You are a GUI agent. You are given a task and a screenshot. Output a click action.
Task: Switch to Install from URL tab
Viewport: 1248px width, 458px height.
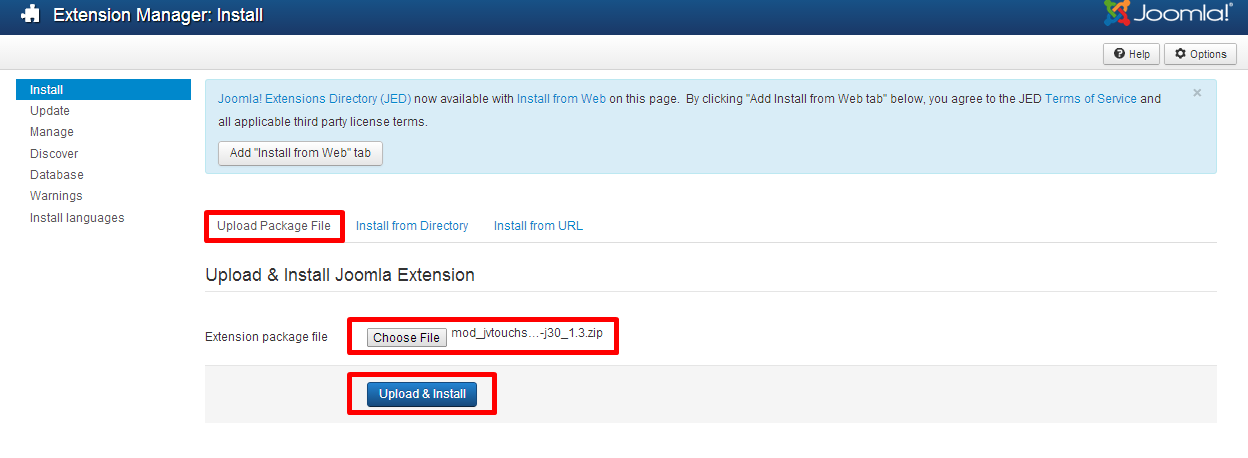point(538,226)
